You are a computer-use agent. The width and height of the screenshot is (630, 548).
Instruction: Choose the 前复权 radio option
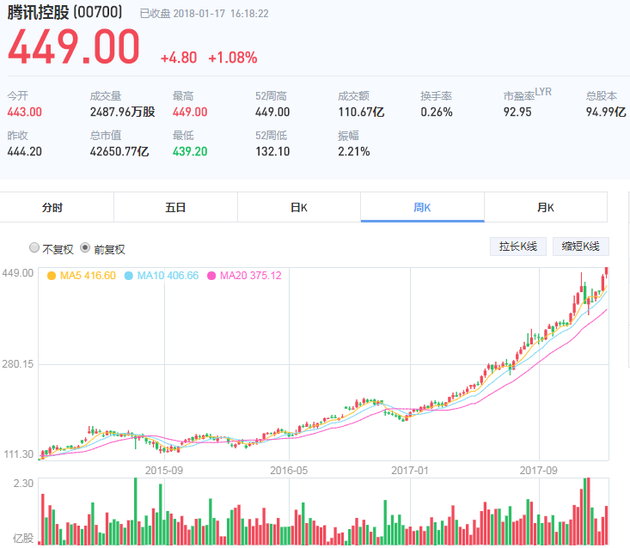point(85,247)
